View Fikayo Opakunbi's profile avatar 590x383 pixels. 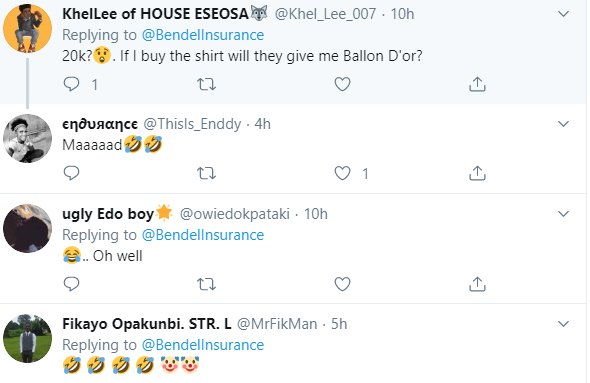pyautogui.click(x=27, y=339)
